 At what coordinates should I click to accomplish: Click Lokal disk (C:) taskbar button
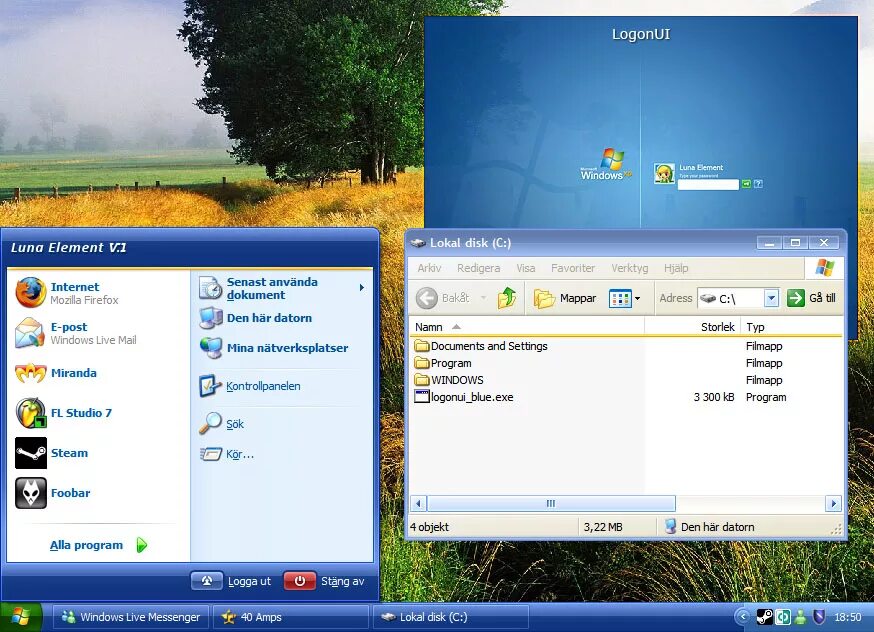pyautogui.click(x=451, y=617)
